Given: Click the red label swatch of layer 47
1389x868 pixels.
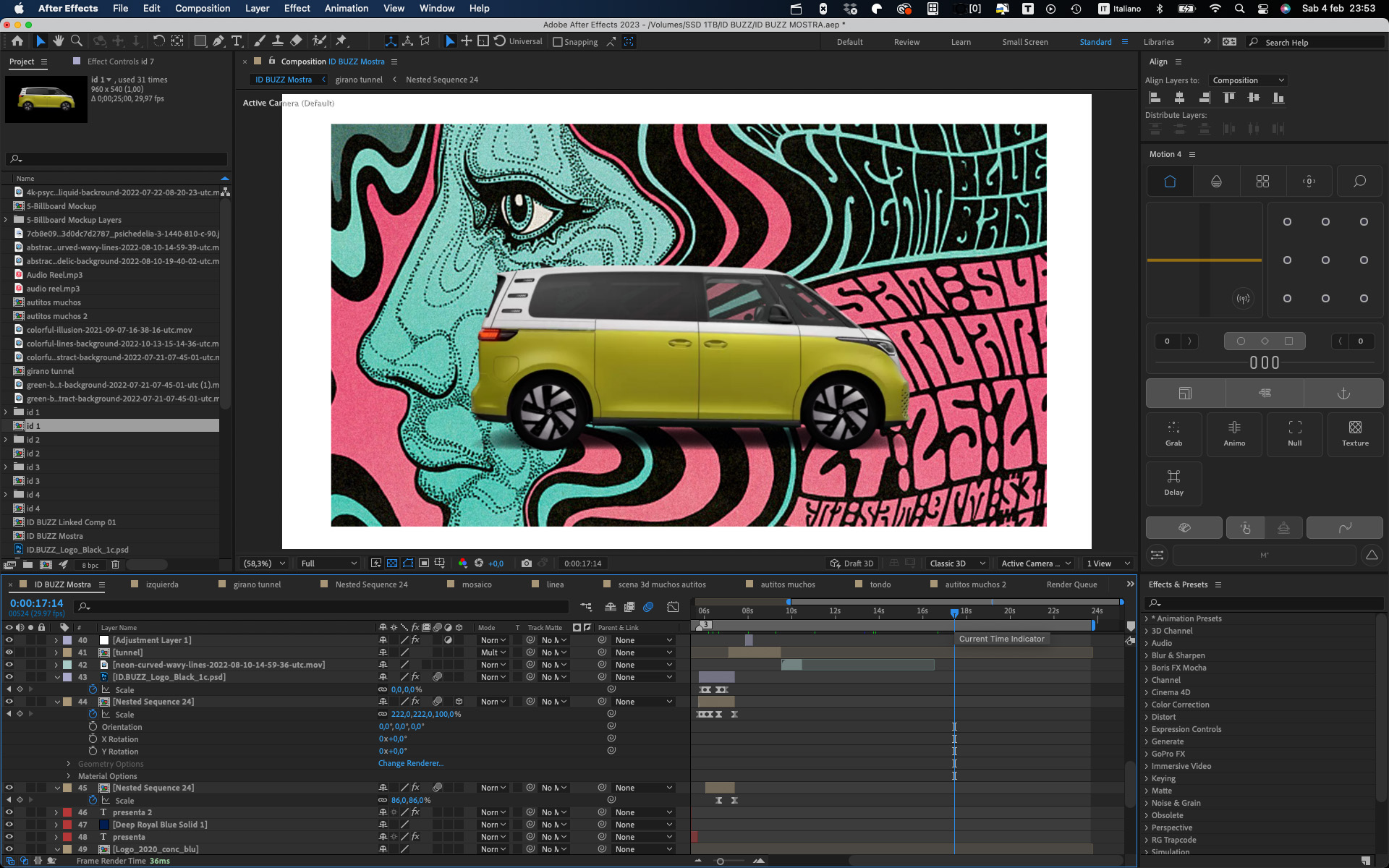Looking at the screenshot, I should coord(67,825).
